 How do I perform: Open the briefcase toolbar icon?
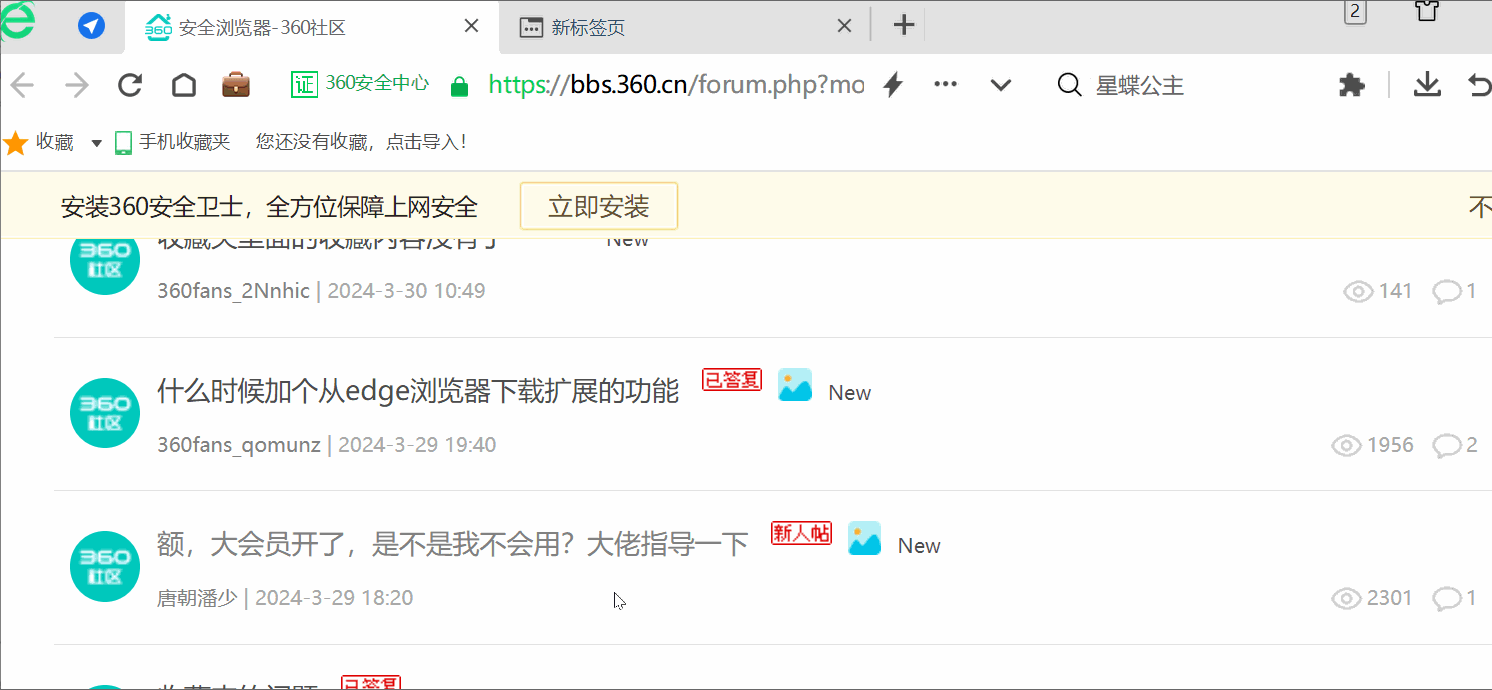(236, 84)
